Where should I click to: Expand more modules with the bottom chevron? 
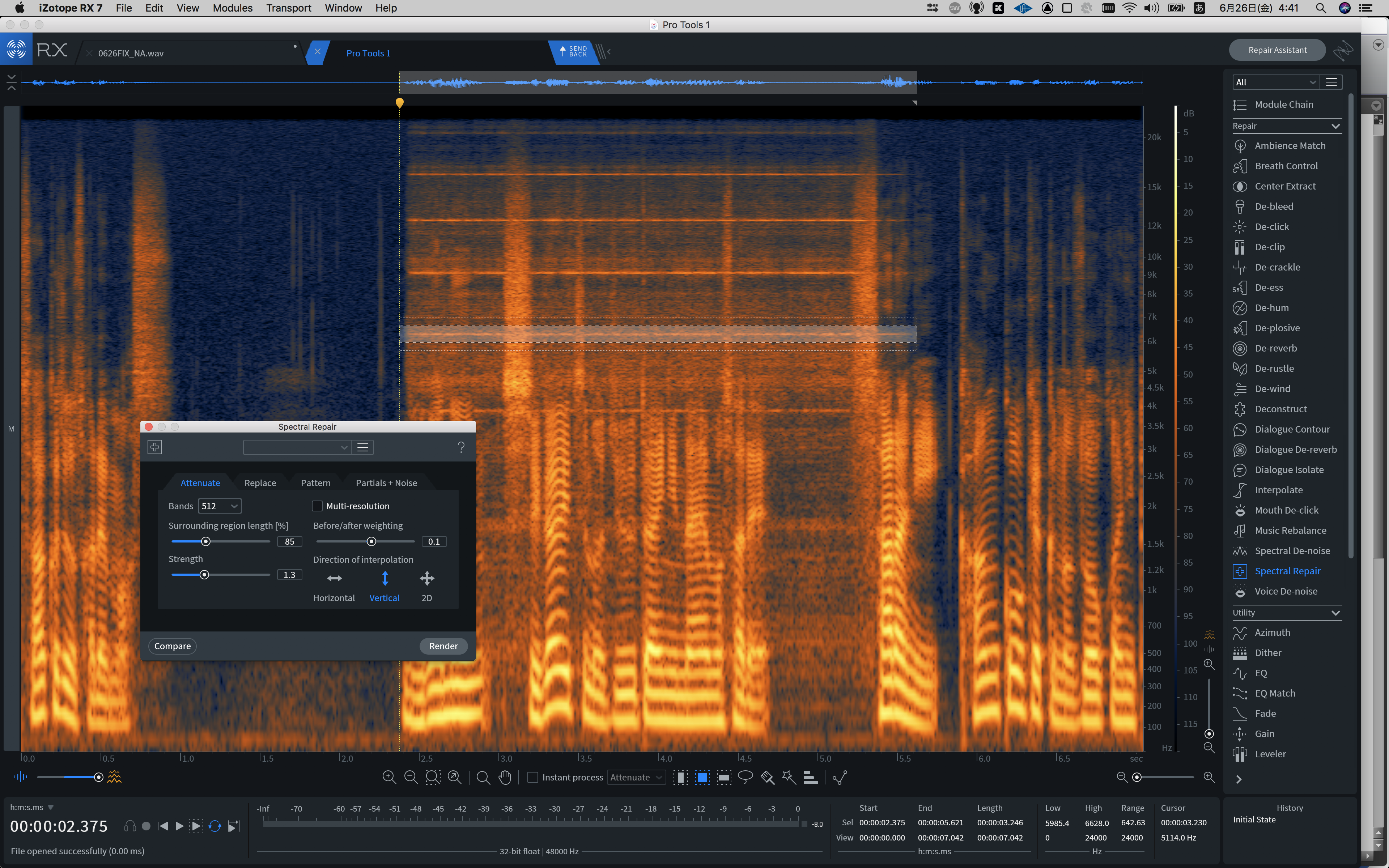1239,780
